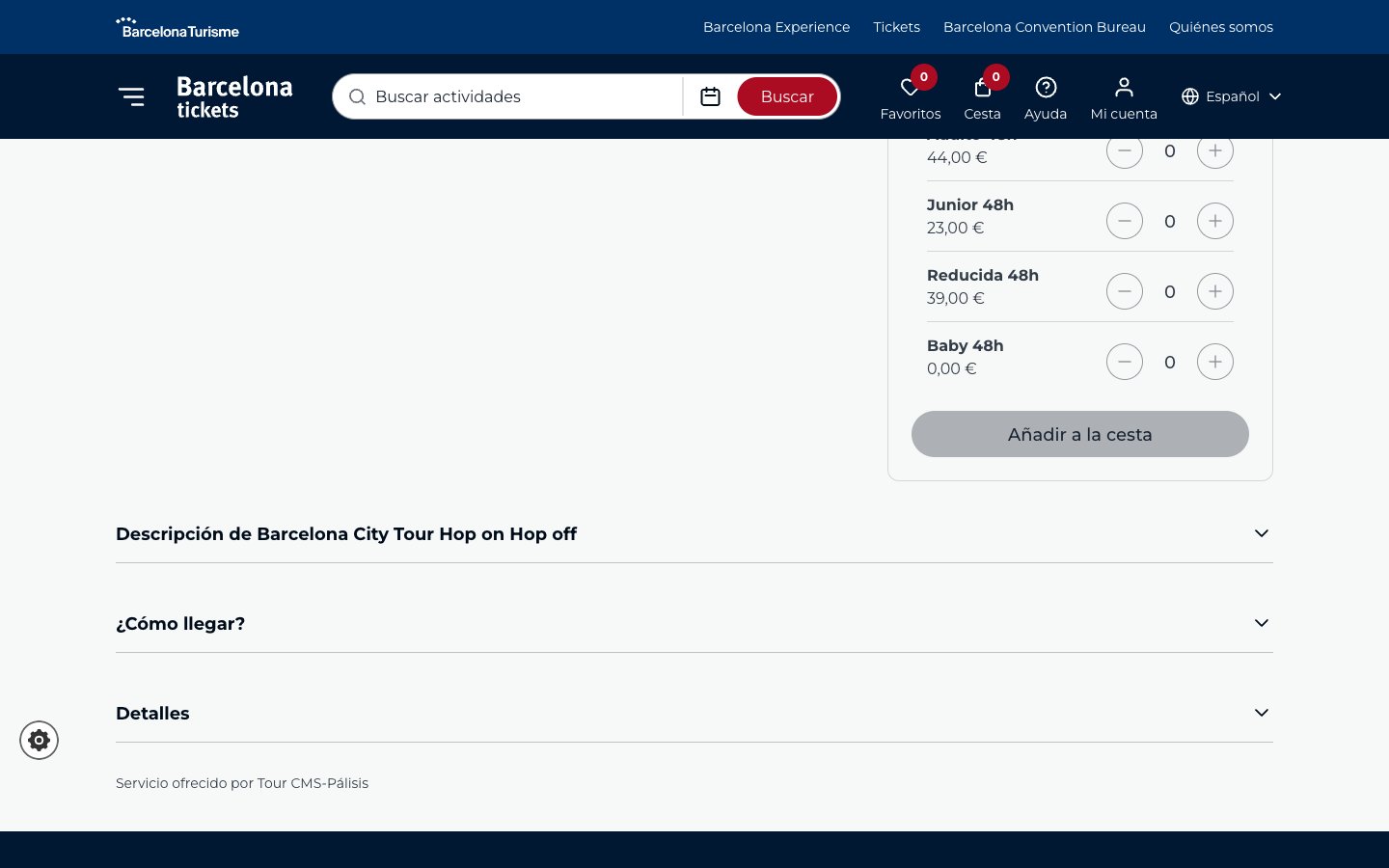Open the Cesta shopping bag
Screen dimensions: 1389x868
point(982,89)
